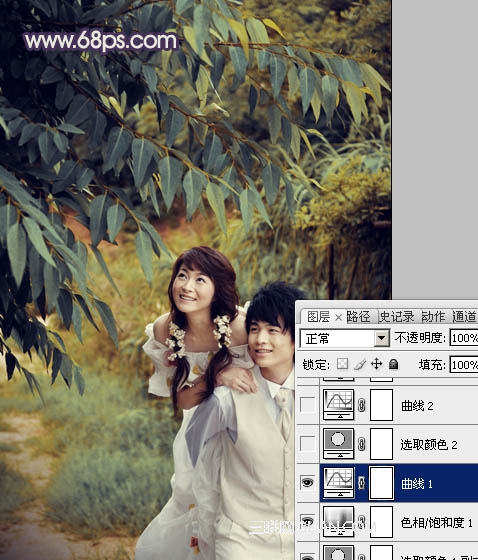The width and height of the screenshot is (478, 560).
Task: Toggle lock image pixels brush icon
Action: [360, 364]
